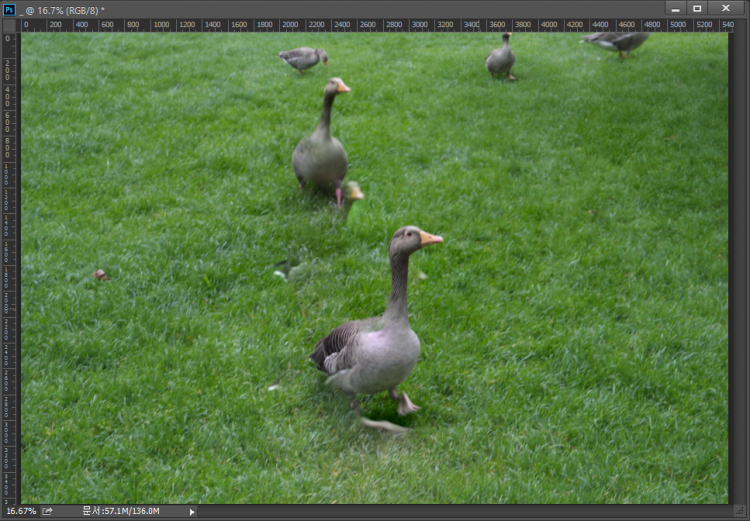Click the brown leaf on the left grass
The width and height of the screenshot is (750, 521).
click(x=100, y=274)
